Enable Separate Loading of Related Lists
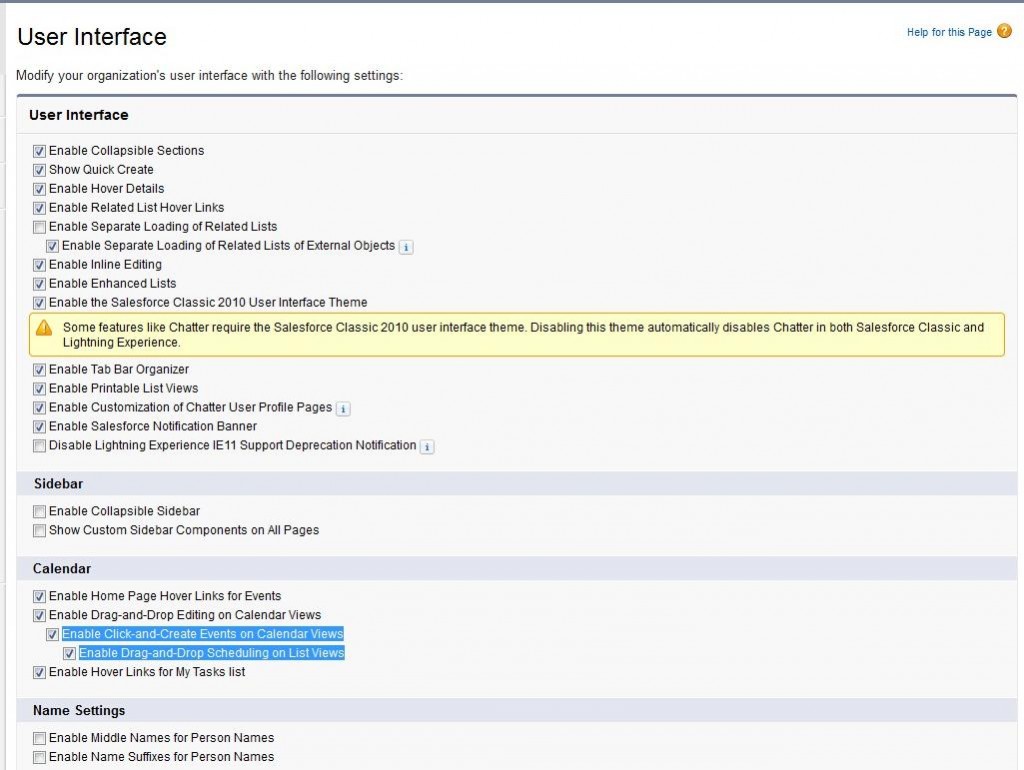The height and width of the screenshot is (770, 1024). pos(39,227)
